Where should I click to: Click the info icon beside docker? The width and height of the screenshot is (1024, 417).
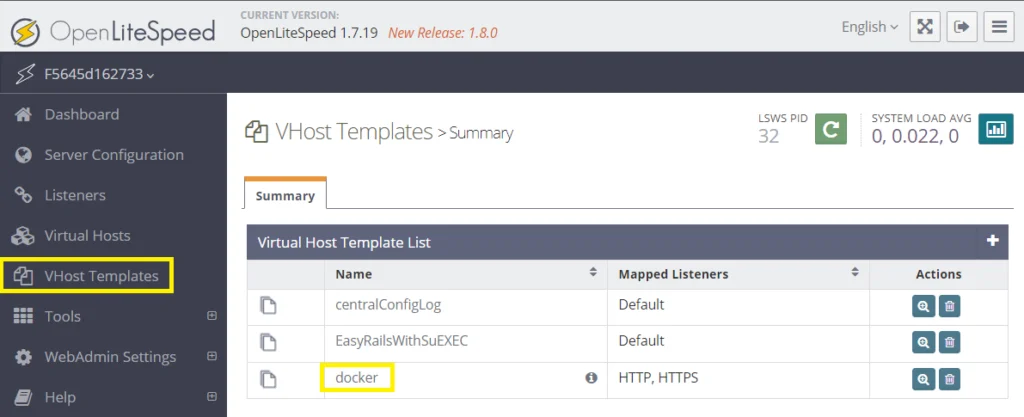[592, 378]
